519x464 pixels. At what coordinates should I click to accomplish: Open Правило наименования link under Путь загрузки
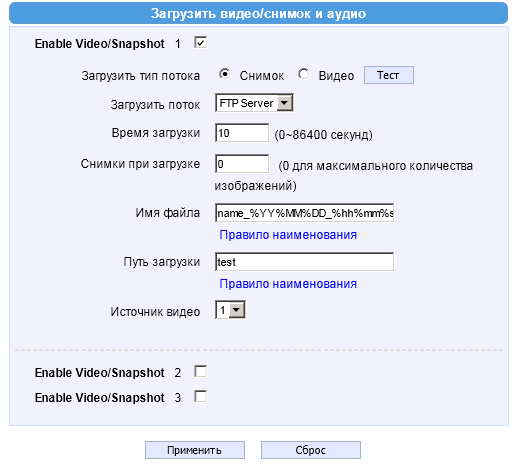click(x=288, y=284)
